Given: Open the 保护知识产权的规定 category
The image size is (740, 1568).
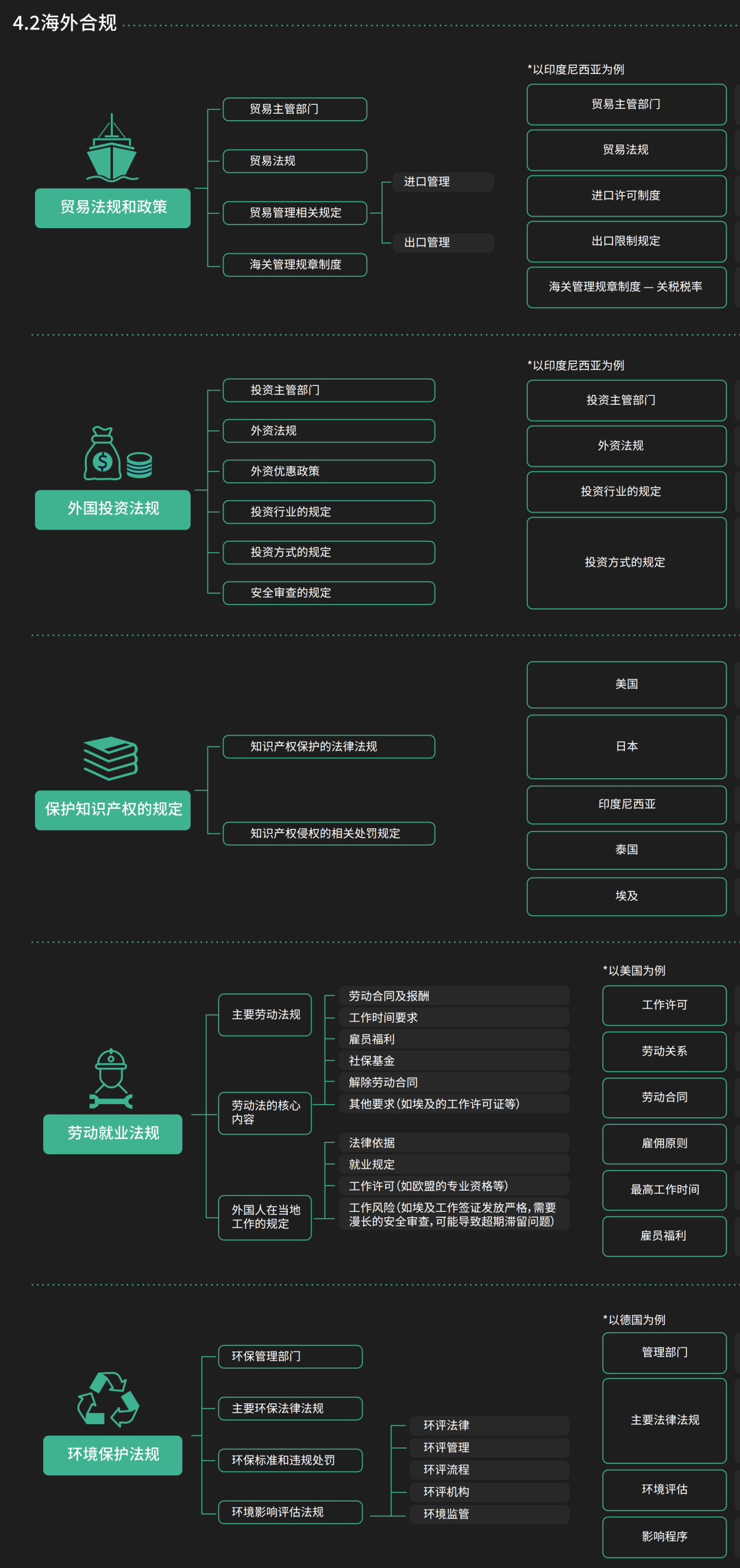Looking at the screenshot, I should (x=113, y=810).
